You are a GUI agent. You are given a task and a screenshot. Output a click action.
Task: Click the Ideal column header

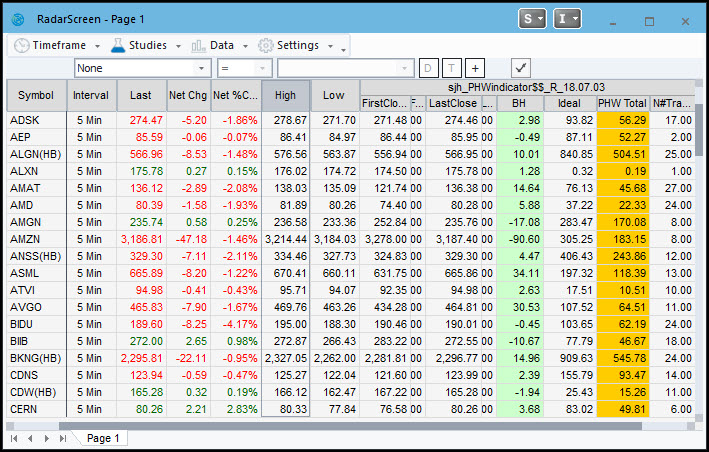(x=569, y=104)
